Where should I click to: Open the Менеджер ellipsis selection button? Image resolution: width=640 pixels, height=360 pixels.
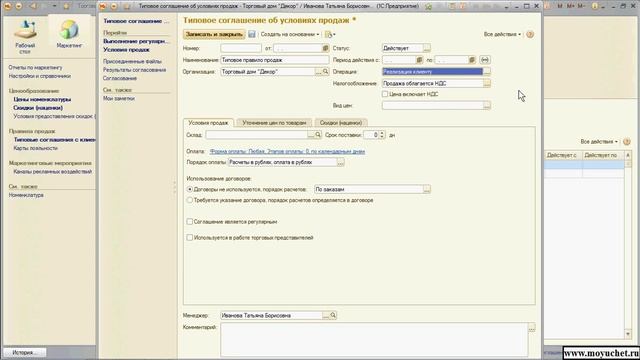(x=326, y=316)
